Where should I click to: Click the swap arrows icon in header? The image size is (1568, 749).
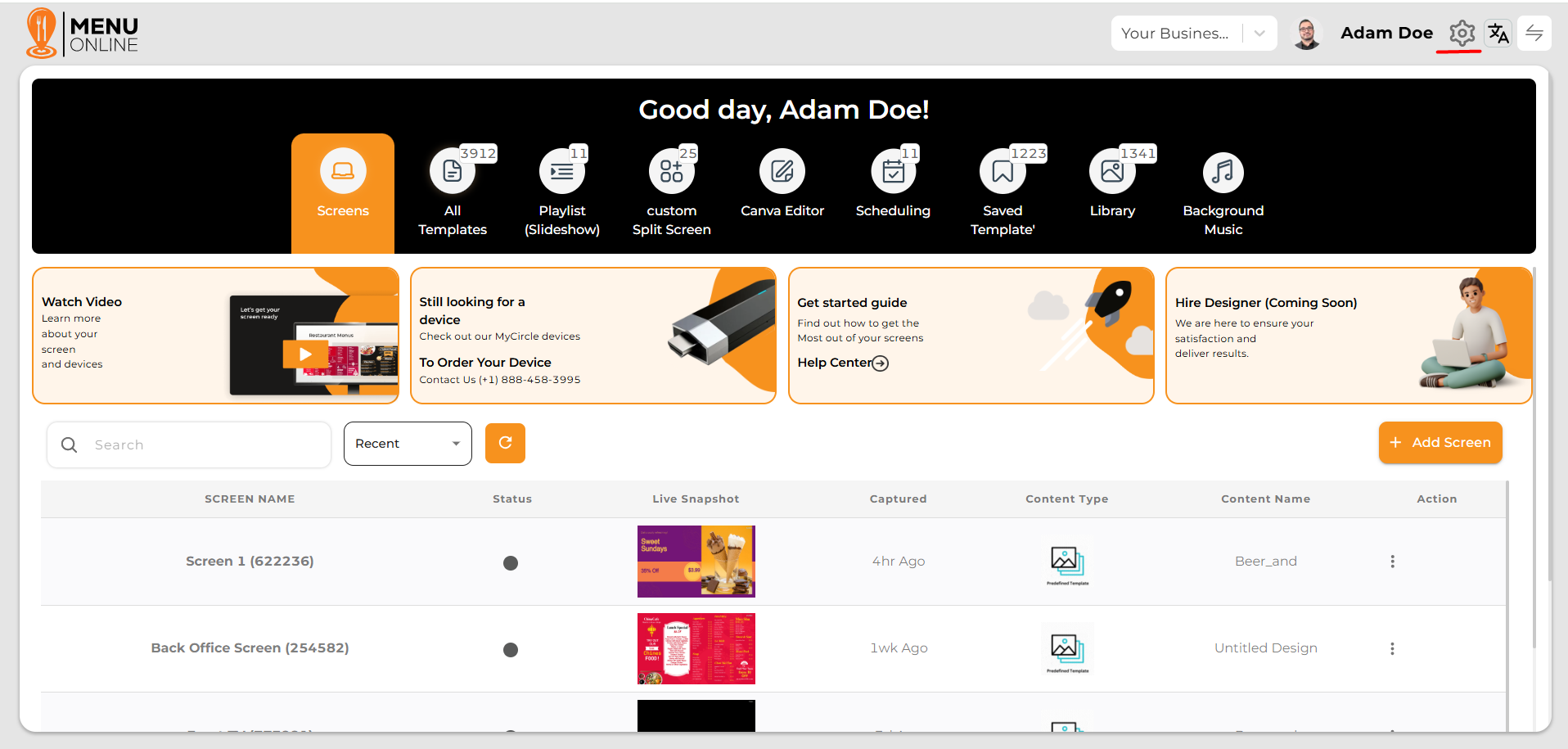coord(1534,34)
